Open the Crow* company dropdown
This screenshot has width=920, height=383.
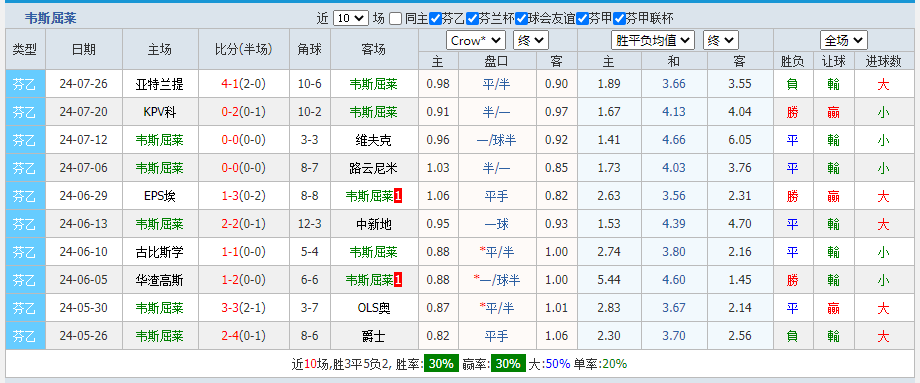click(x=476, y=40)
